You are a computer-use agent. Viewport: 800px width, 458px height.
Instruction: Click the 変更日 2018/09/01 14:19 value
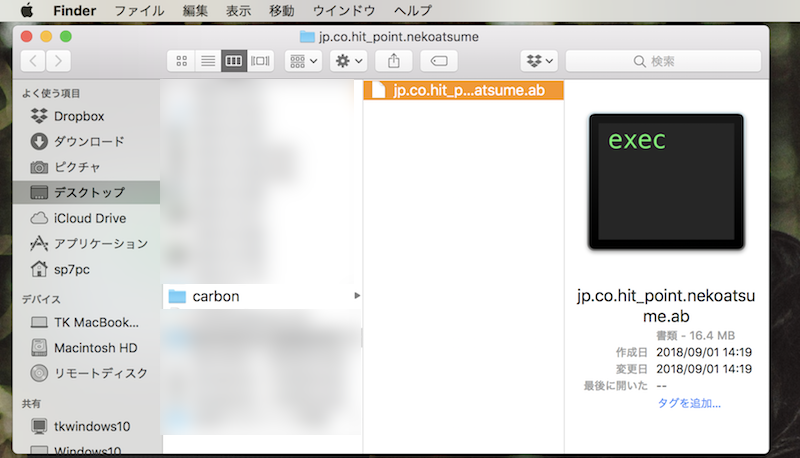(704, 369)
